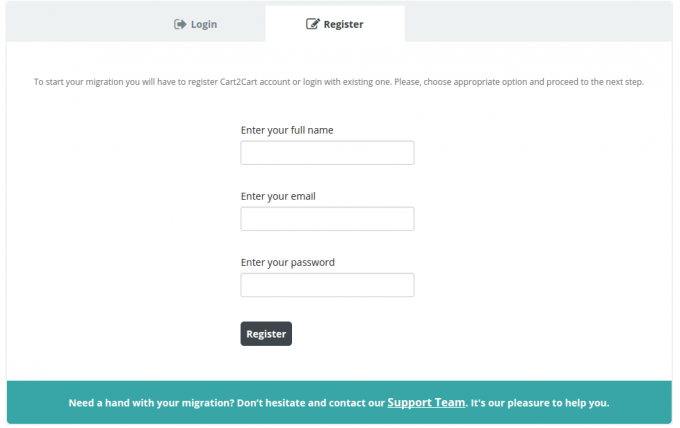This screenshot has height=428, width=680.
Task: Focus the full name input field
Action: (327, 153)
